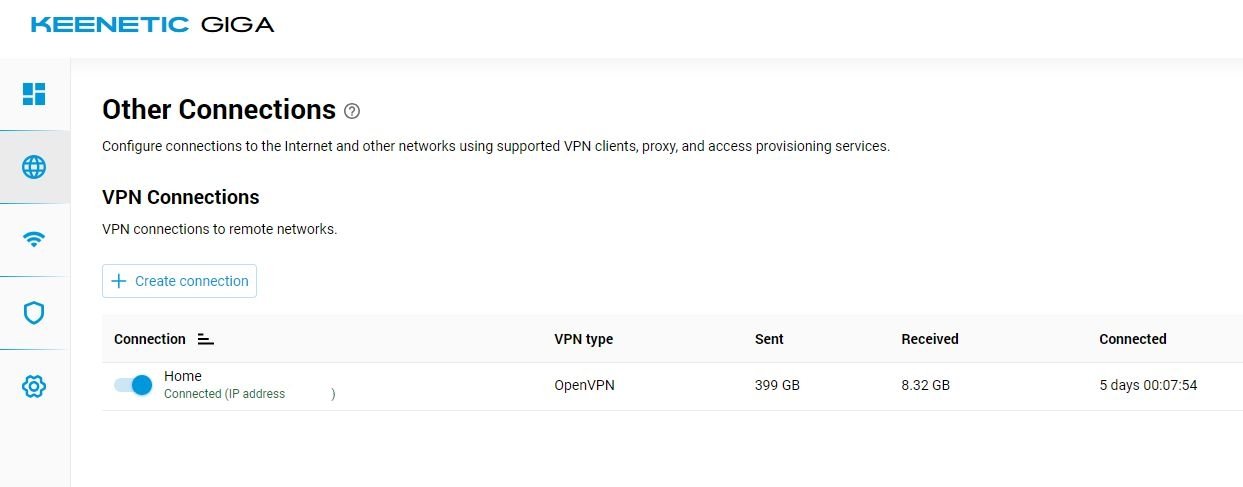This screenshot has height=487, width=1243.
Task: Open the Home connection entry
Action: 183,376
